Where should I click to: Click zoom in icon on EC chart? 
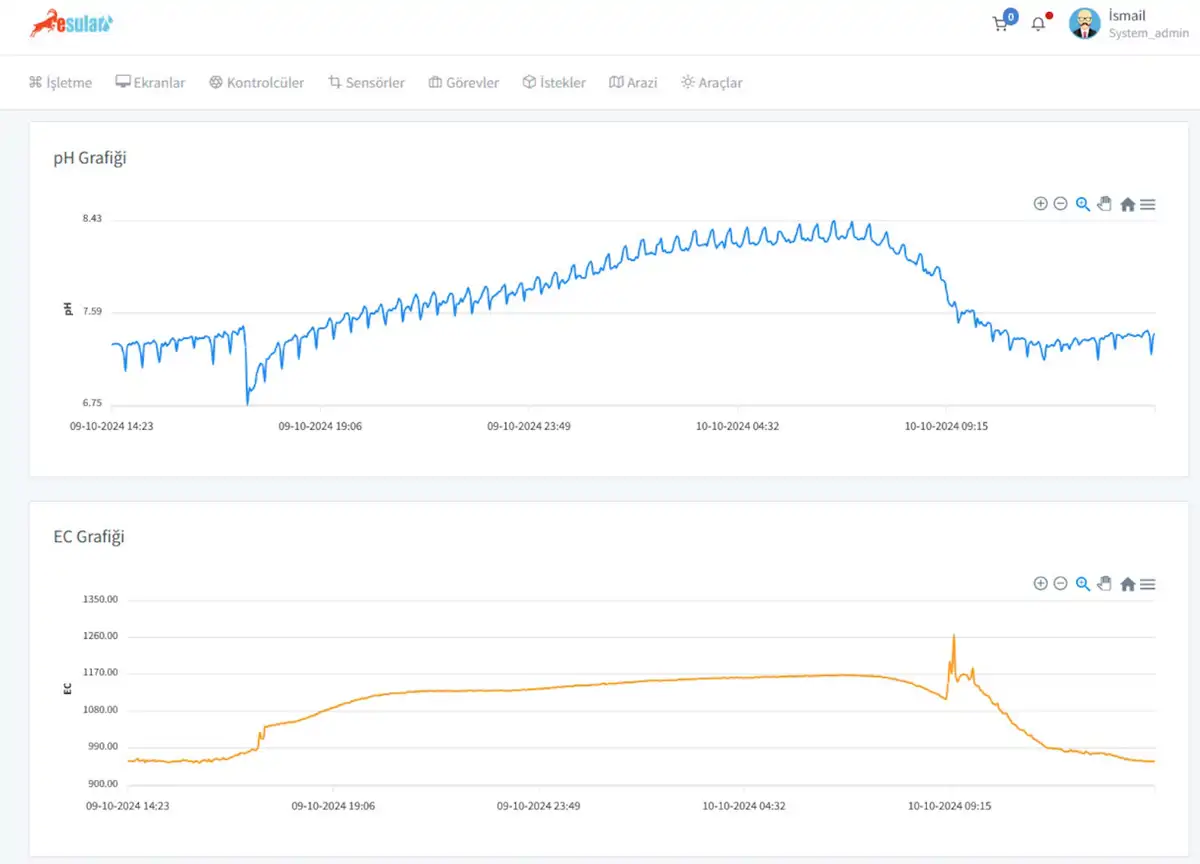click(1040, 584)
